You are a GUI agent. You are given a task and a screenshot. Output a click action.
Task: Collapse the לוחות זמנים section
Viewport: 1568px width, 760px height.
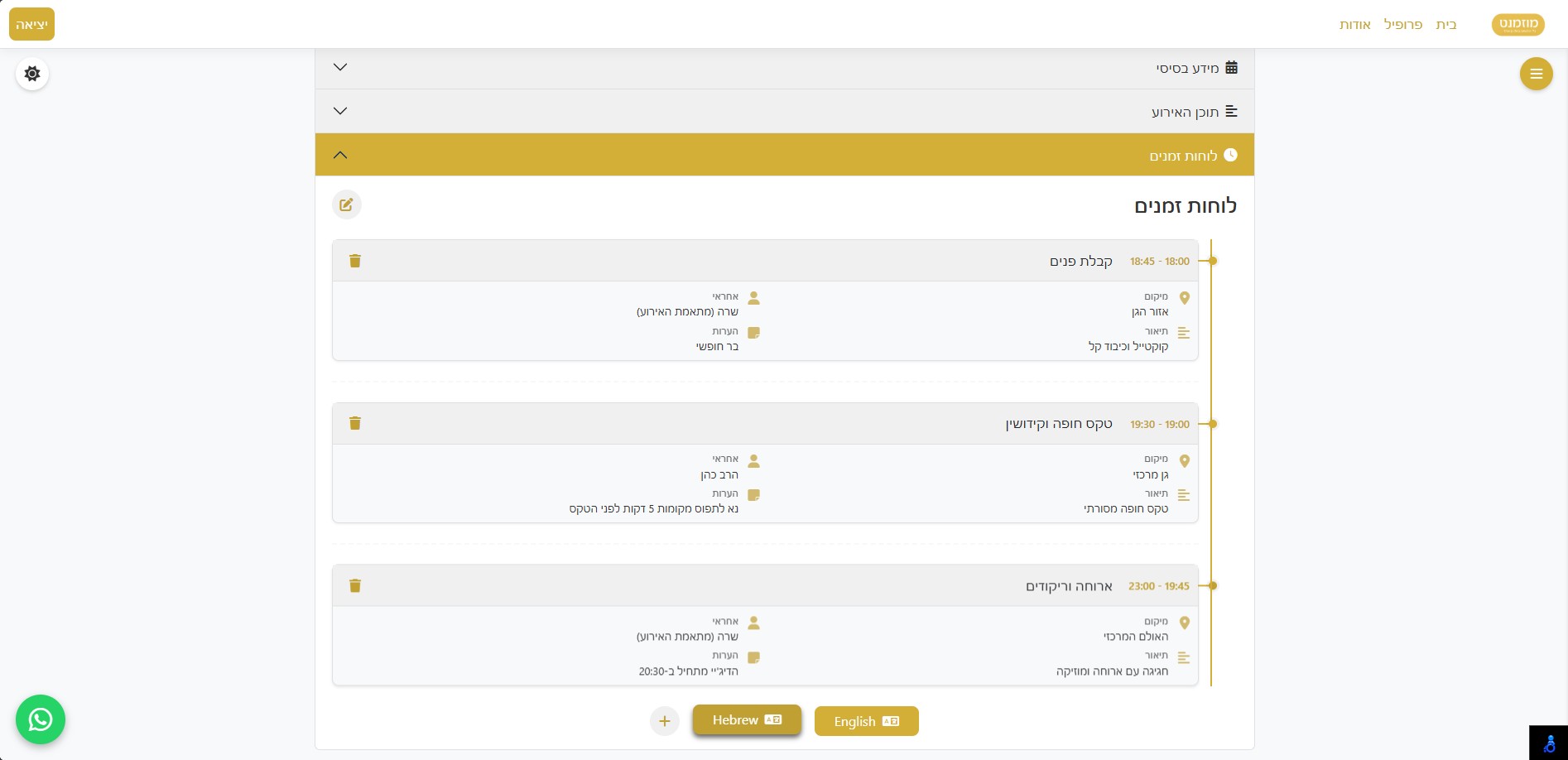click(x=784, y=155)
